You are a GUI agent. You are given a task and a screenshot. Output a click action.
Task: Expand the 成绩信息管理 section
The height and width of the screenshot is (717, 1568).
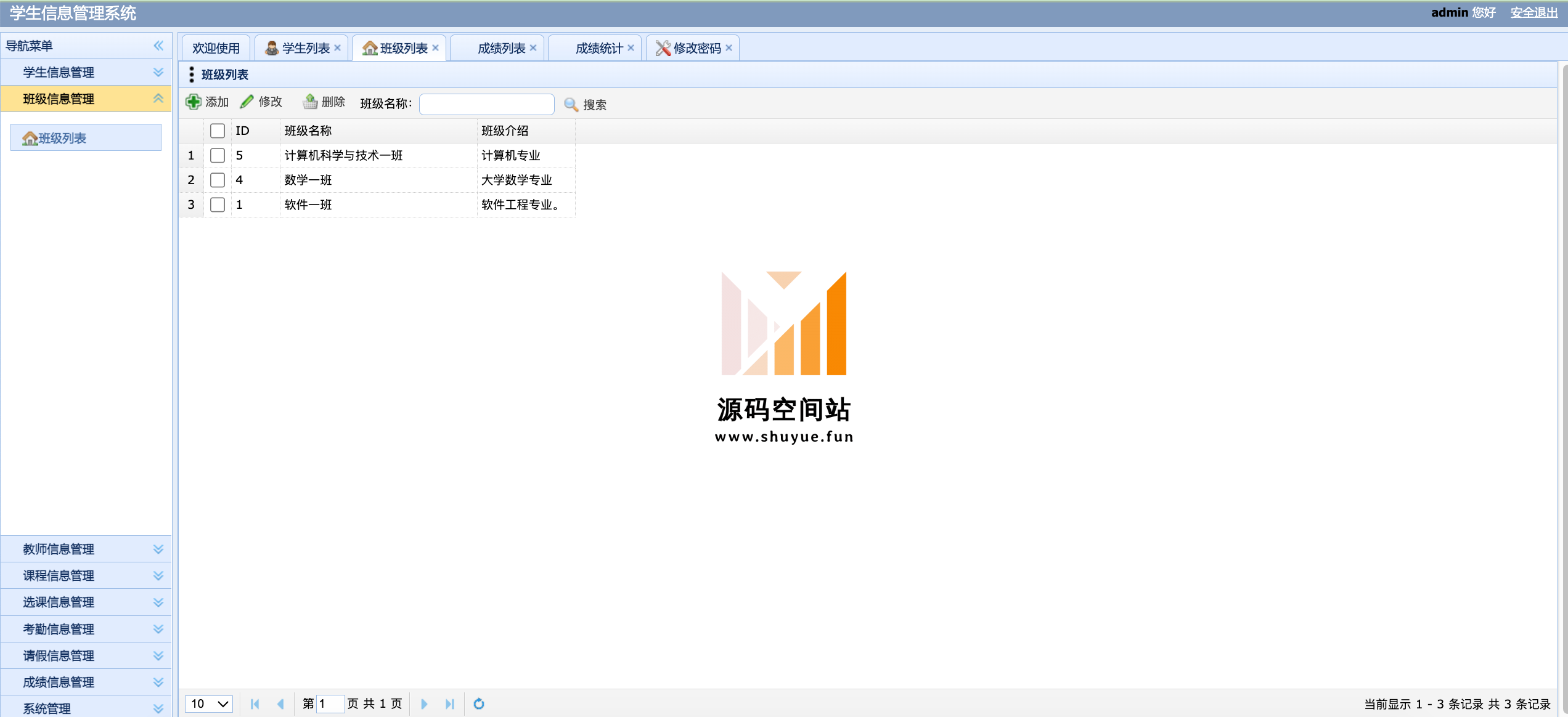pos(158,682)
